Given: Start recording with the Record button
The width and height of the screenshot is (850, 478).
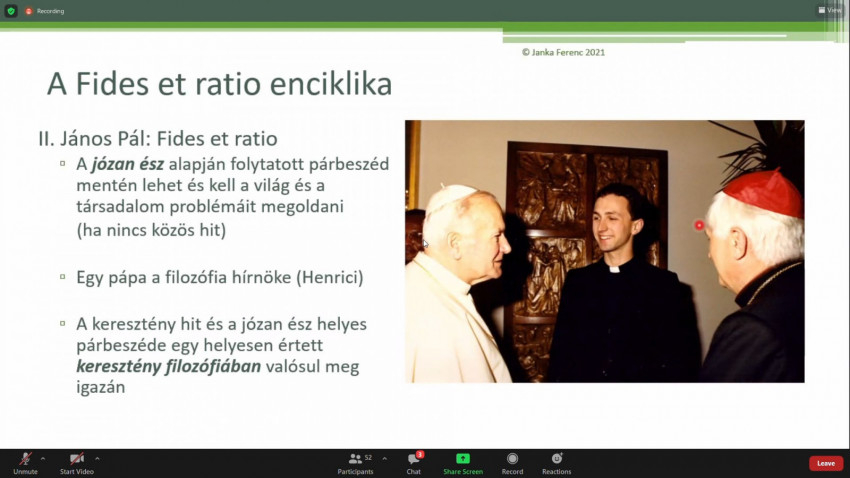Looking at the screenshot, I should (x=512, y=462).
